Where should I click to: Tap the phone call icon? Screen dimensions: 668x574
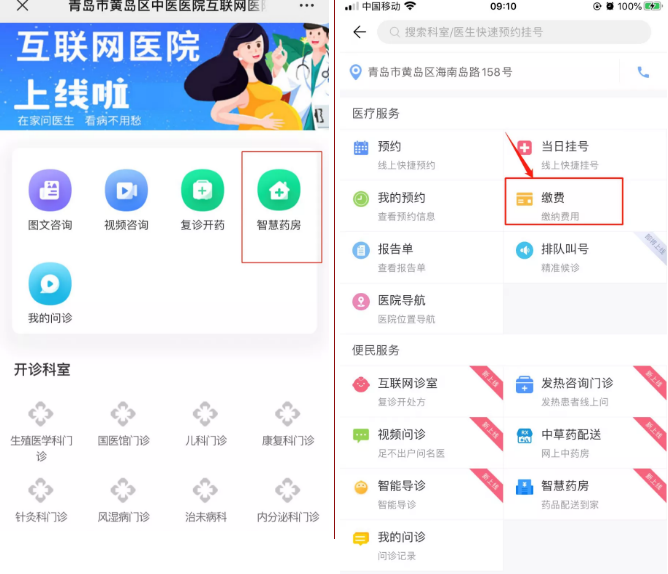click(643, 72)
